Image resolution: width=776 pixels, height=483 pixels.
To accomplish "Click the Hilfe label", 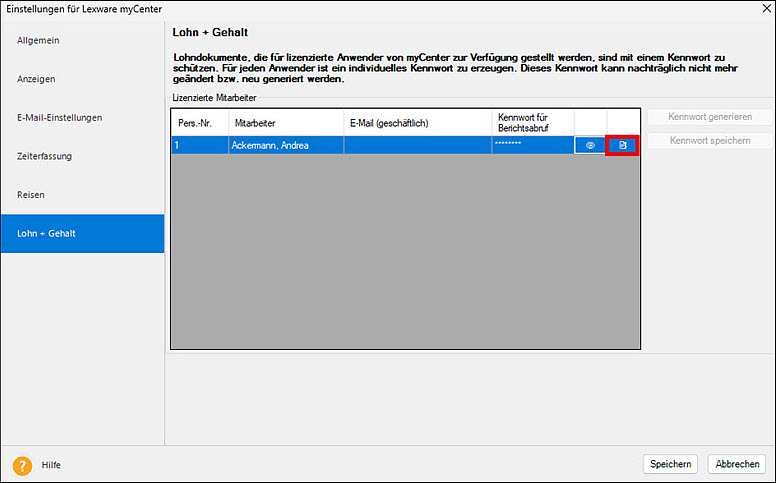I will [x=52, y=465].
